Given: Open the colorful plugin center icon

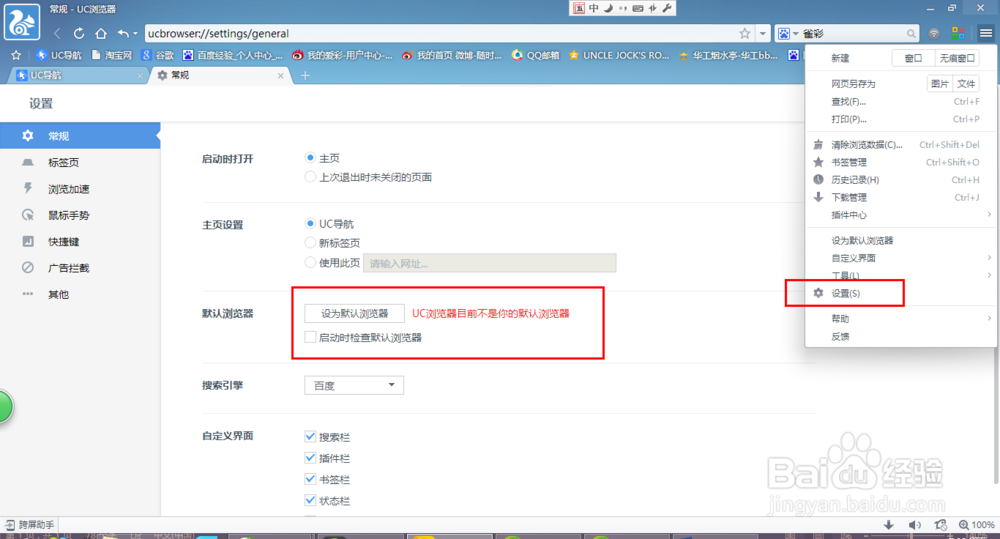Looking at the screenshot, I should click(958, 33).
